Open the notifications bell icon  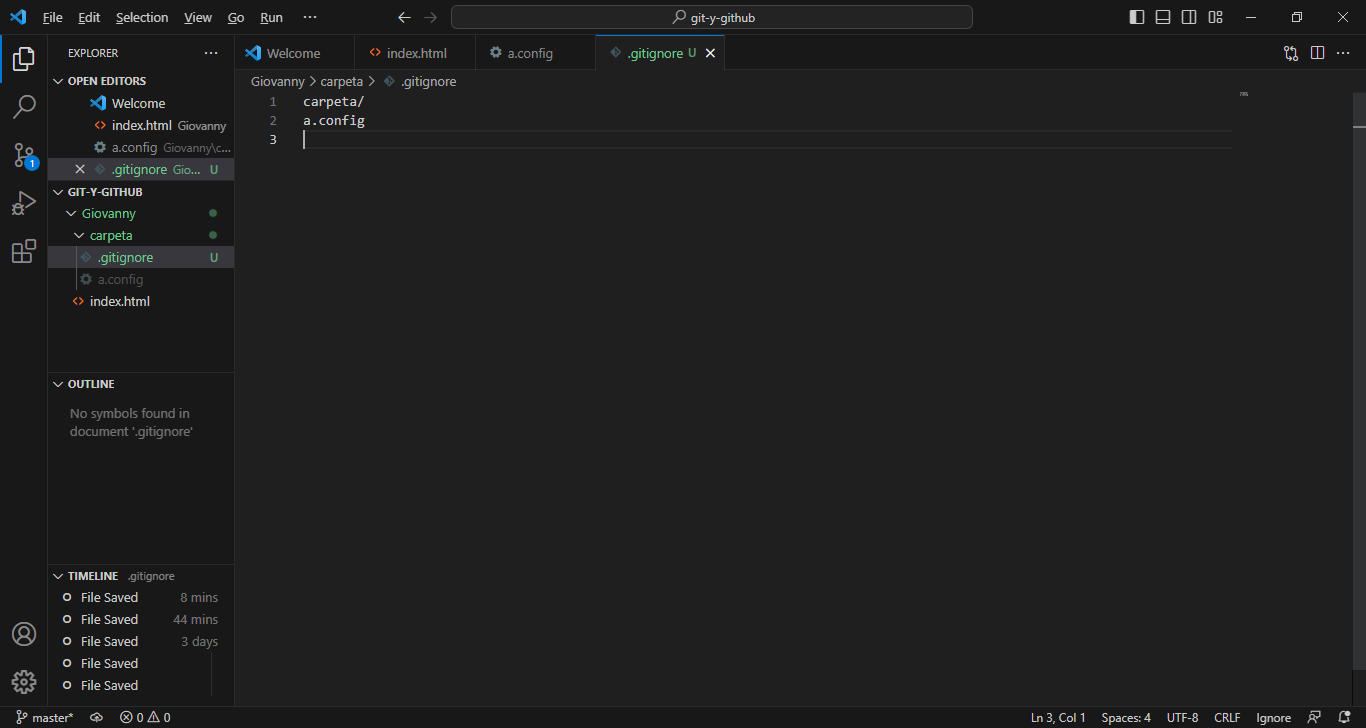1344,717
